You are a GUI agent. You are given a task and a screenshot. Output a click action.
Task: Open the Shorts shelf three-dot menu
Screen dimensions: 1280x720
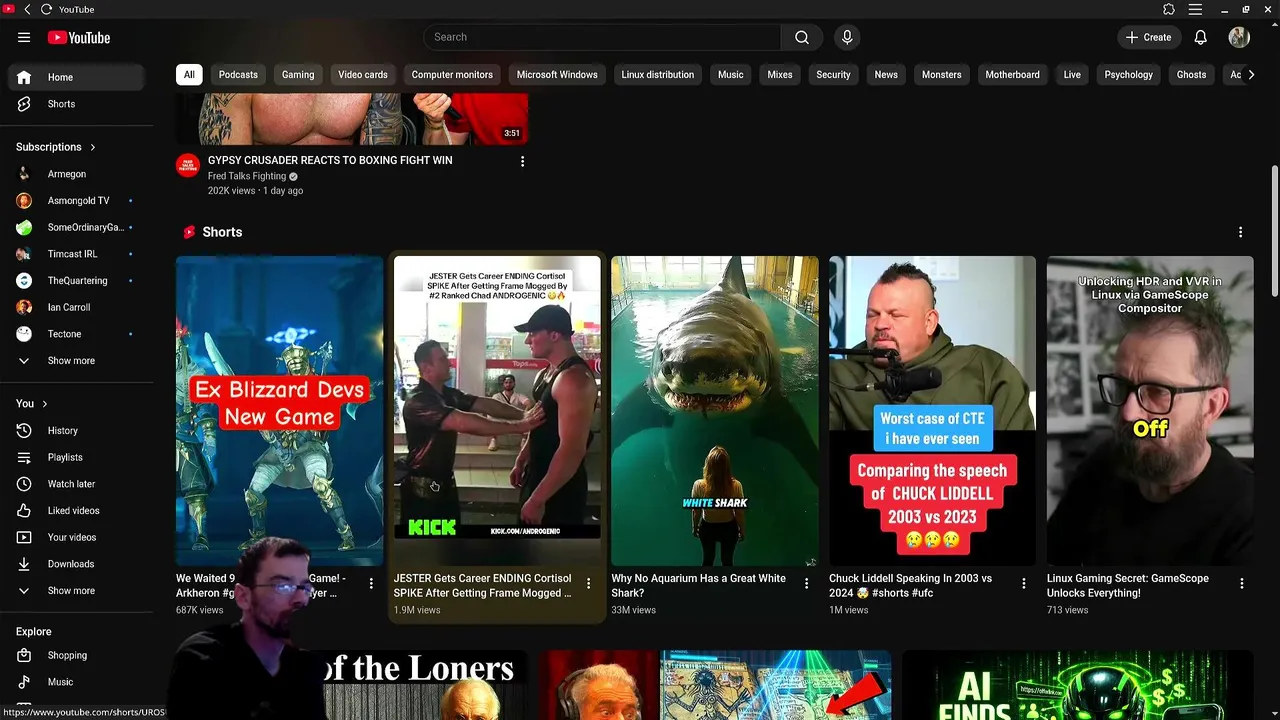click(1240, 232)
